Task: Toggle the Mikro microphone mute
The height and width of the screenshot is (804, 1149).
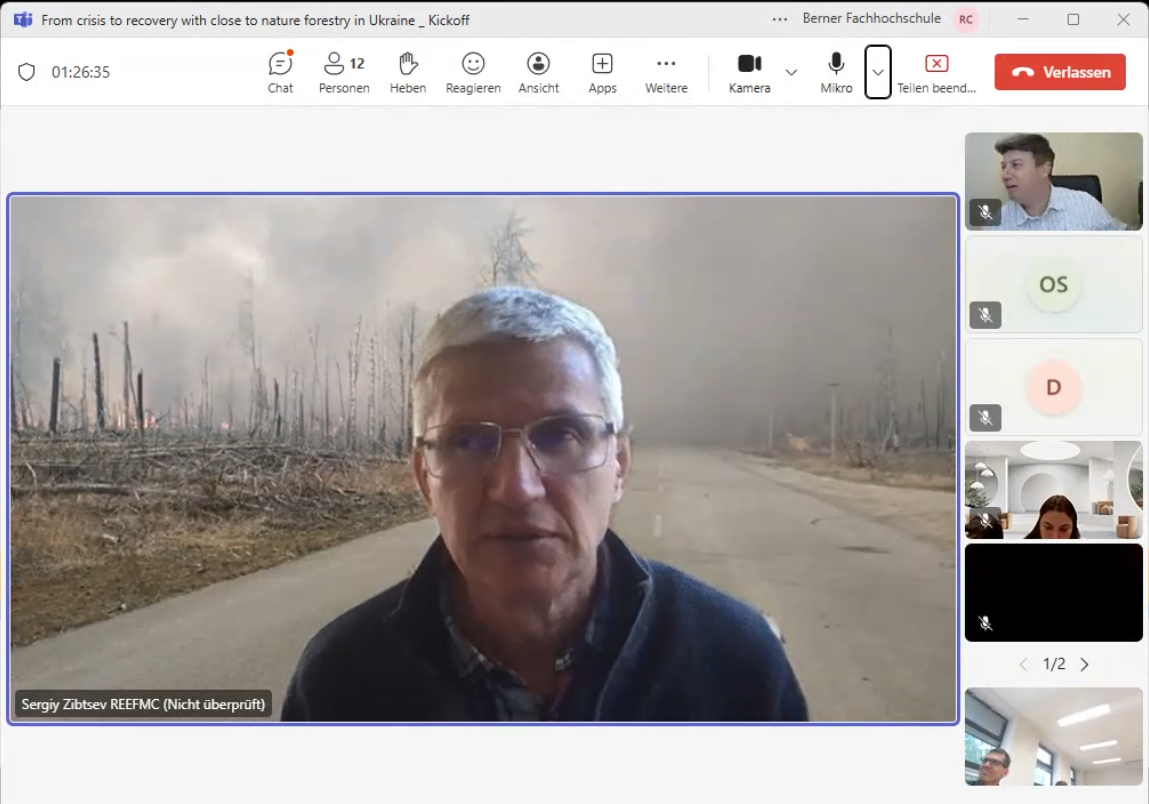Action: pos(836,72)
